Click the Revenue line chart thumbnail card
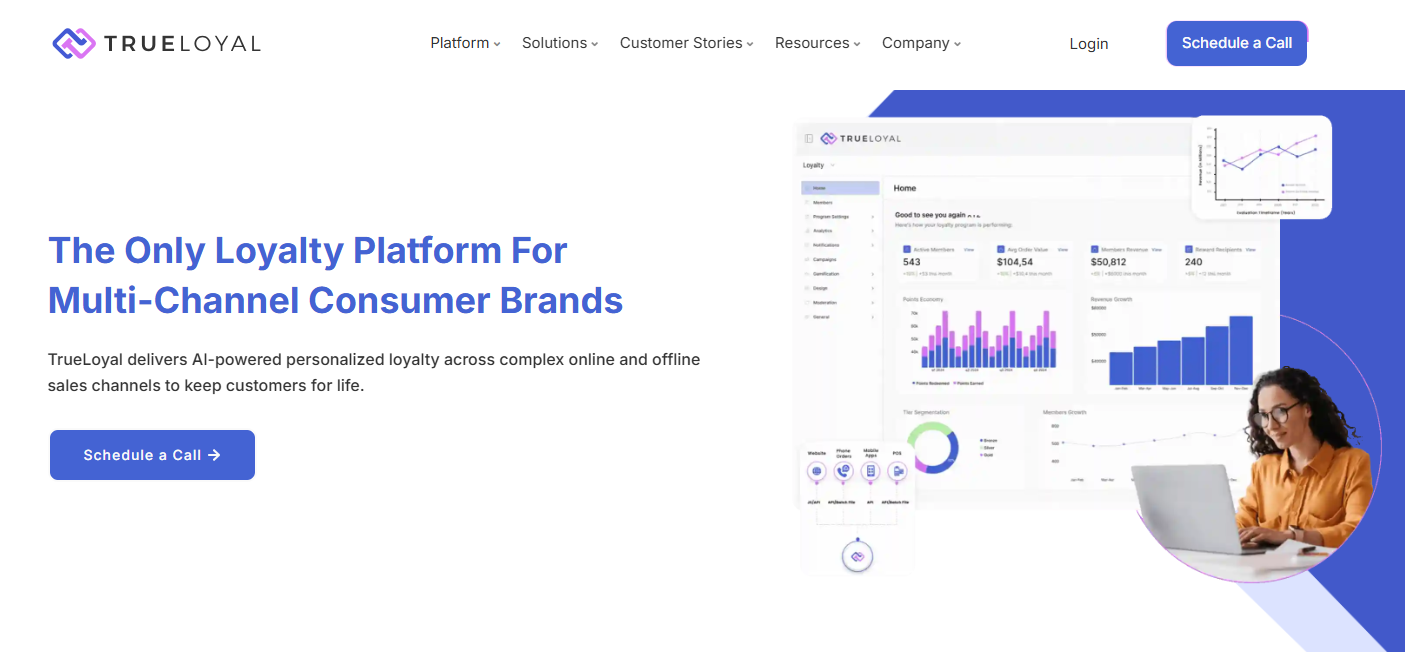Viewport: 1405px width, 668px height. click(1260, 166)
